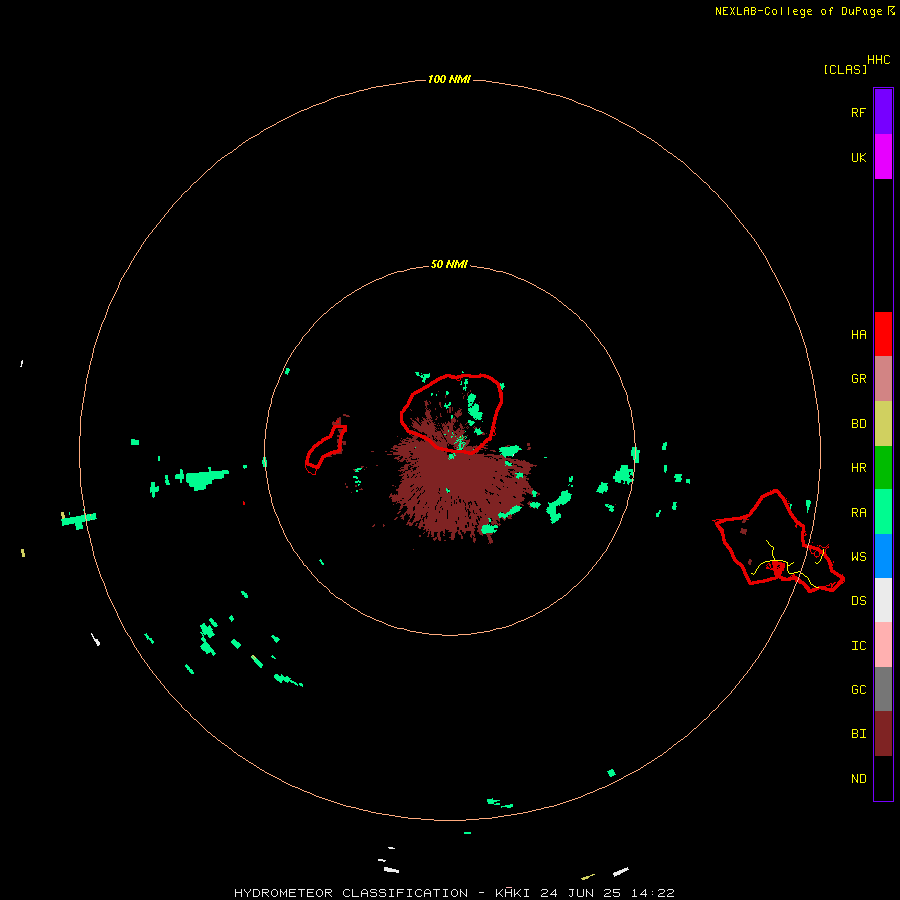
Task: Click the RF purple legend swatch
Action: click(x=883, y=112)
